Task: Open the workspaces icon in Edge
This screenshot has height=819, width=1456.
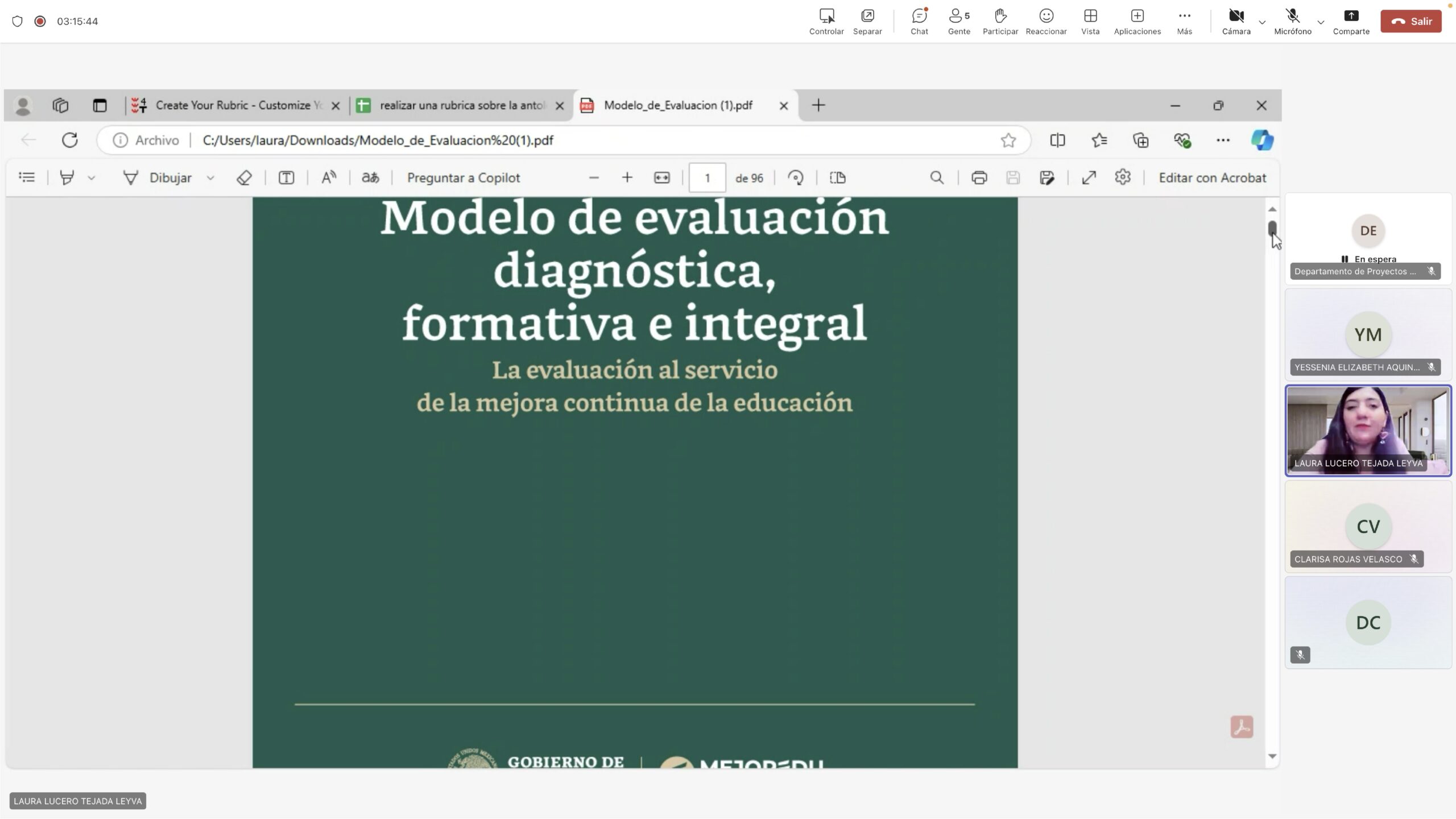Action: [60, 105]
